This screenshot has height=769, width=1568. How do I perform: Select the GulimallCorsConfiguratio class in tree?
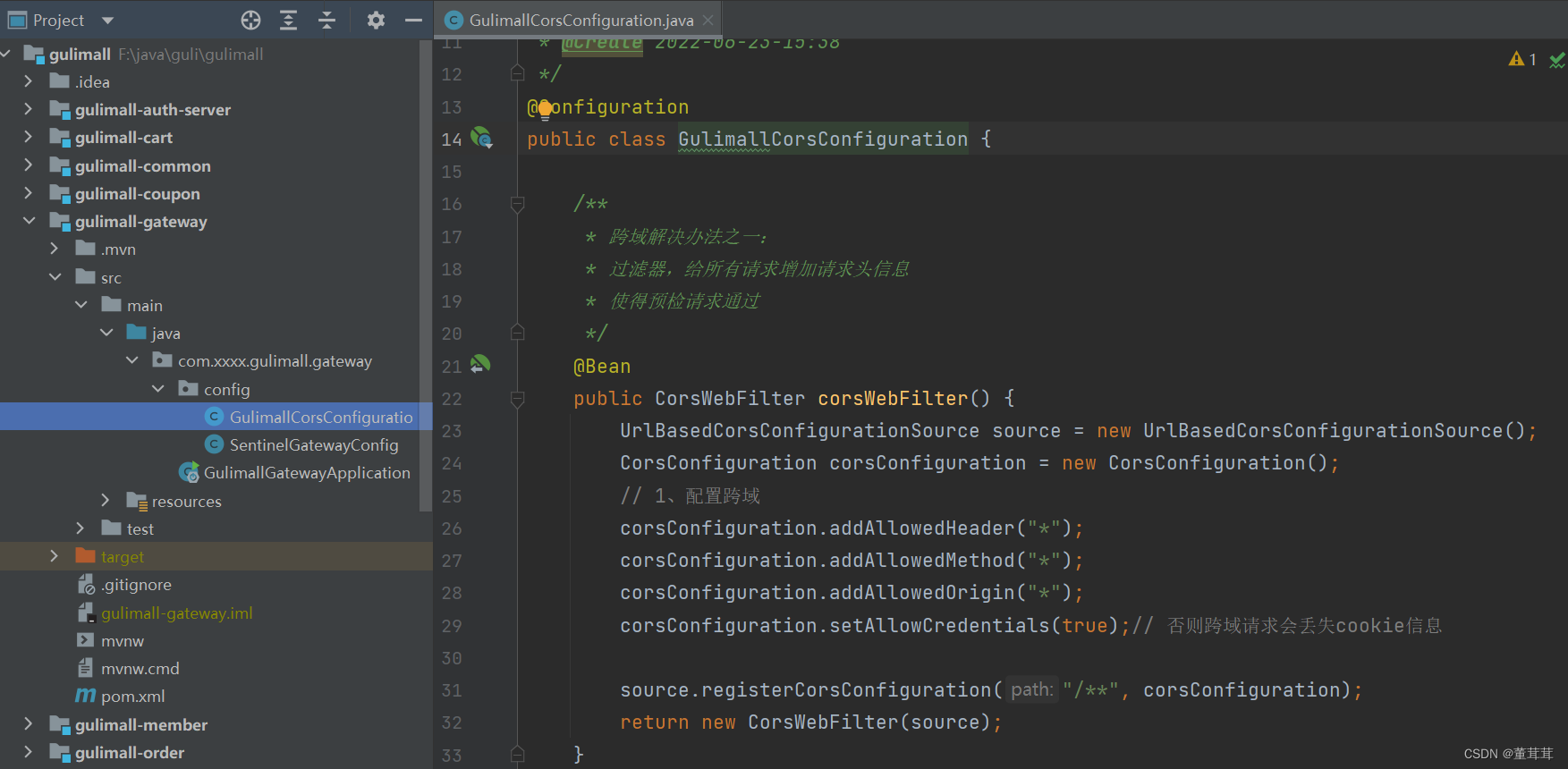(x=321, y=417)
